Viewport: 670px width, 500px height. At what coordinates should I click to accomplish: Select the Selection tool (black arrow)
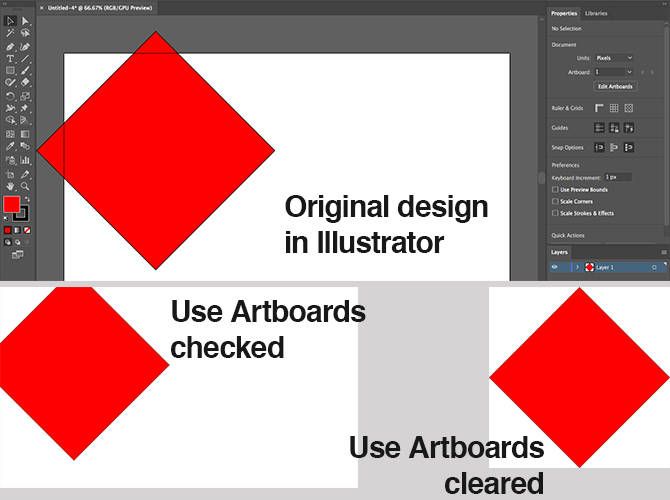10,21
